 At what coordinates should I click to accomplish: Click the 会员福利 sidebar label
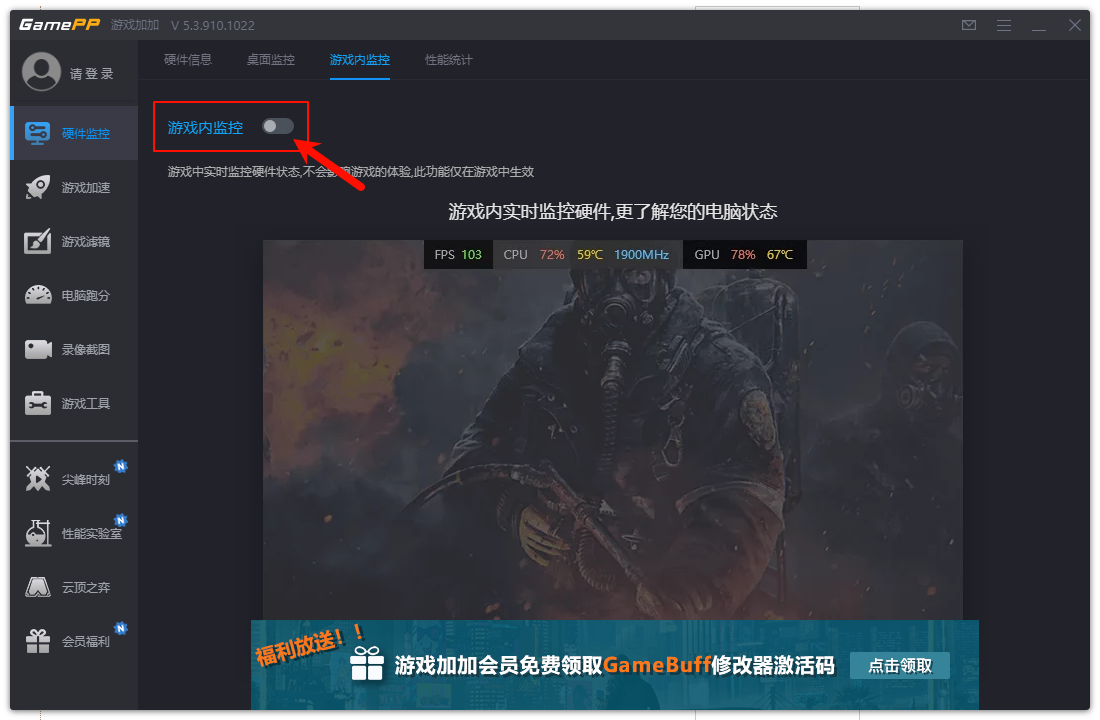[86, 641]
